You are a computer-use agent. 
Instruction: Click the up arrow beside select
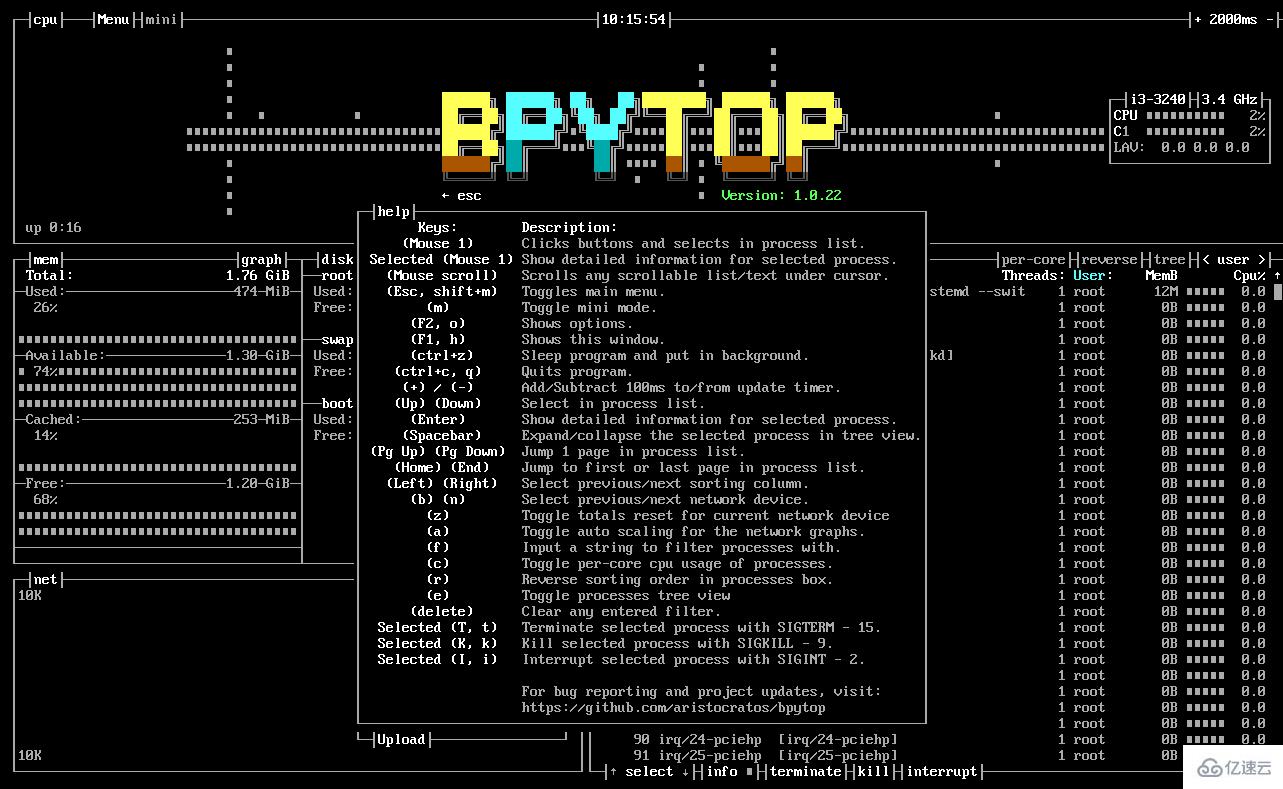click(613, 771)
